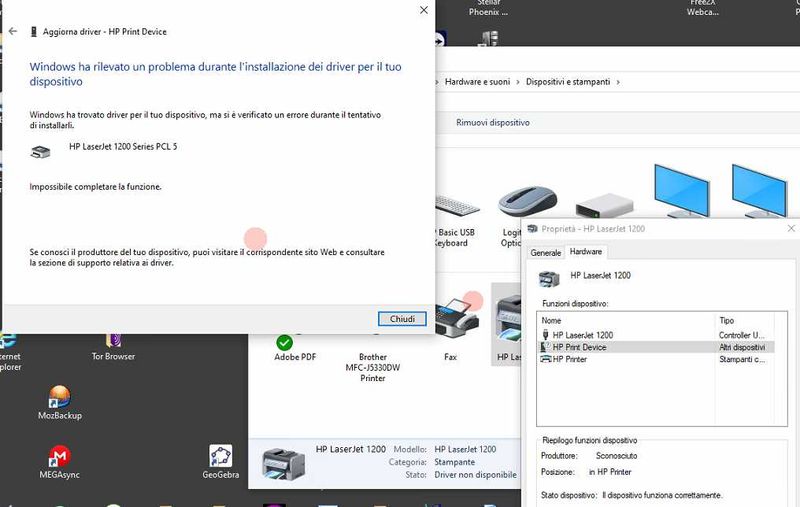The height and width of the screenshot is (507, 800).
Task: Open the Tor Browser desktop shortcut
Action: pyautogui.click(x=113, y=348)
